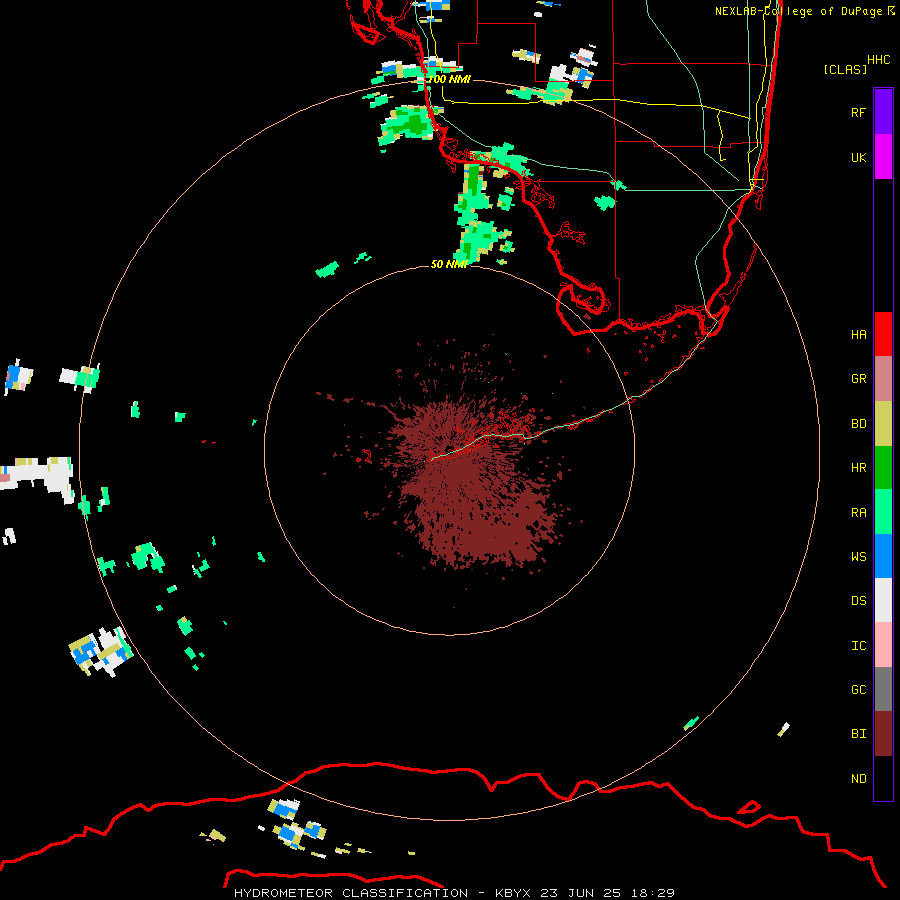Click the 'RA' legend label

coord(858,513)
